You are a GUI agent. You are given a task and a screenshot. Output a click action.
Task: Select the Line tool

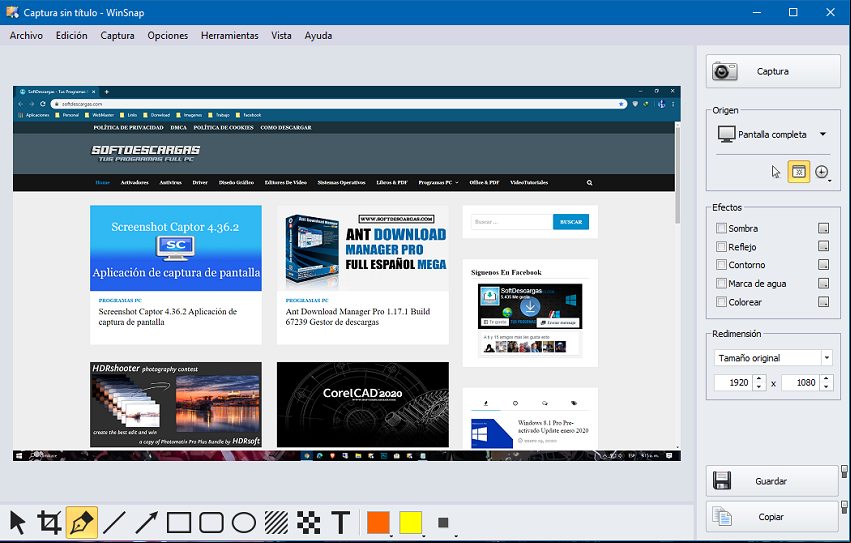[114, 522]
